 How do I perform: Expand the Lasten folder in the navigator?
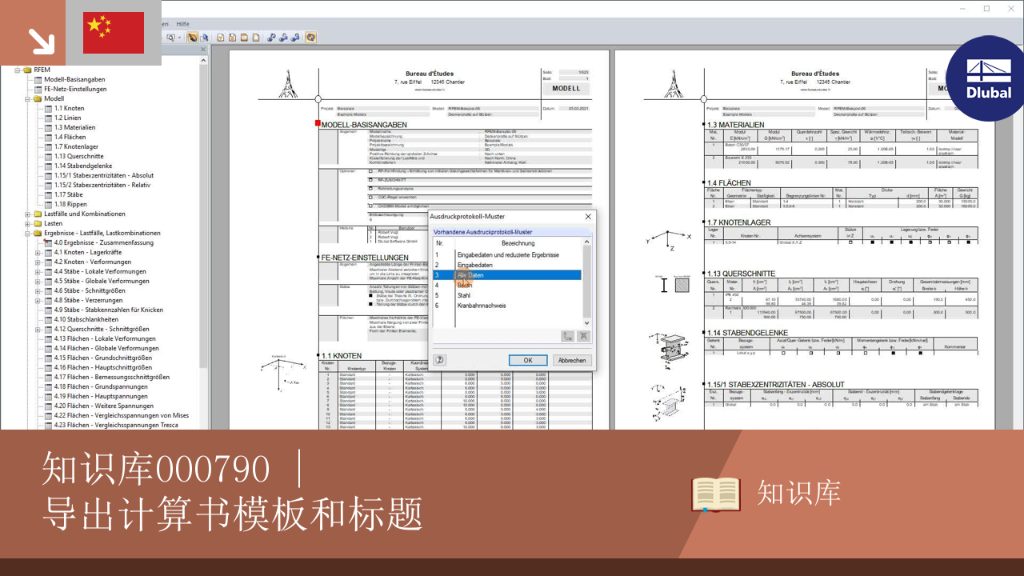28,224
